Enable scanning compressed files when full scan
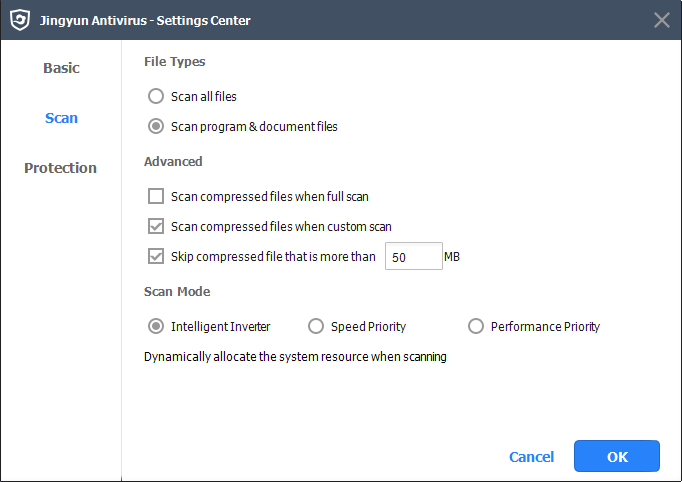682x482 pixels. 155,197
